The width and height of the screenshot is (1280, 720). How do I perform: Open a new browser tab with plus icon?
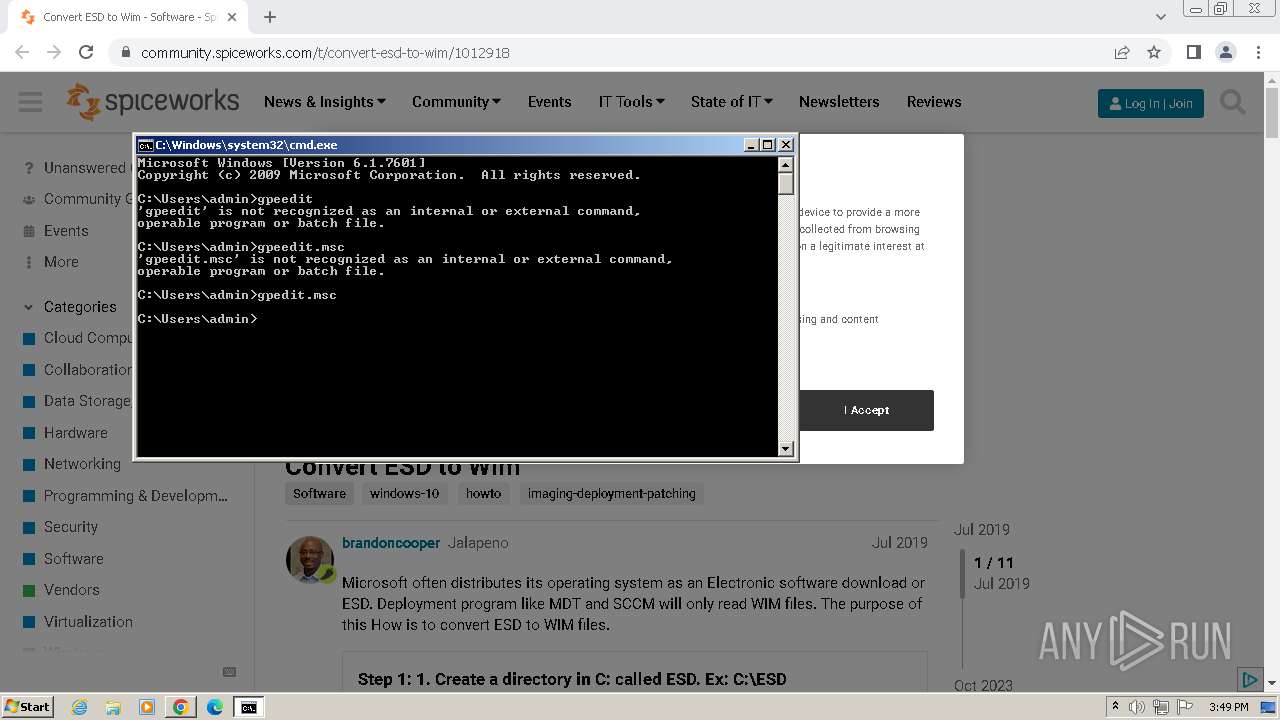coord(270,17)
